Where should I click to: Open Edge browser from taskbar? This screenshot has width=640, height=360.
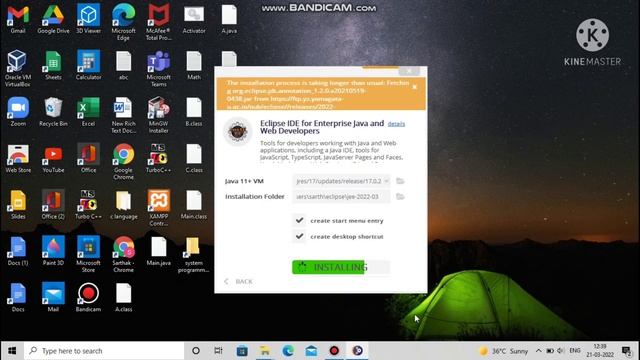(288, 351)
